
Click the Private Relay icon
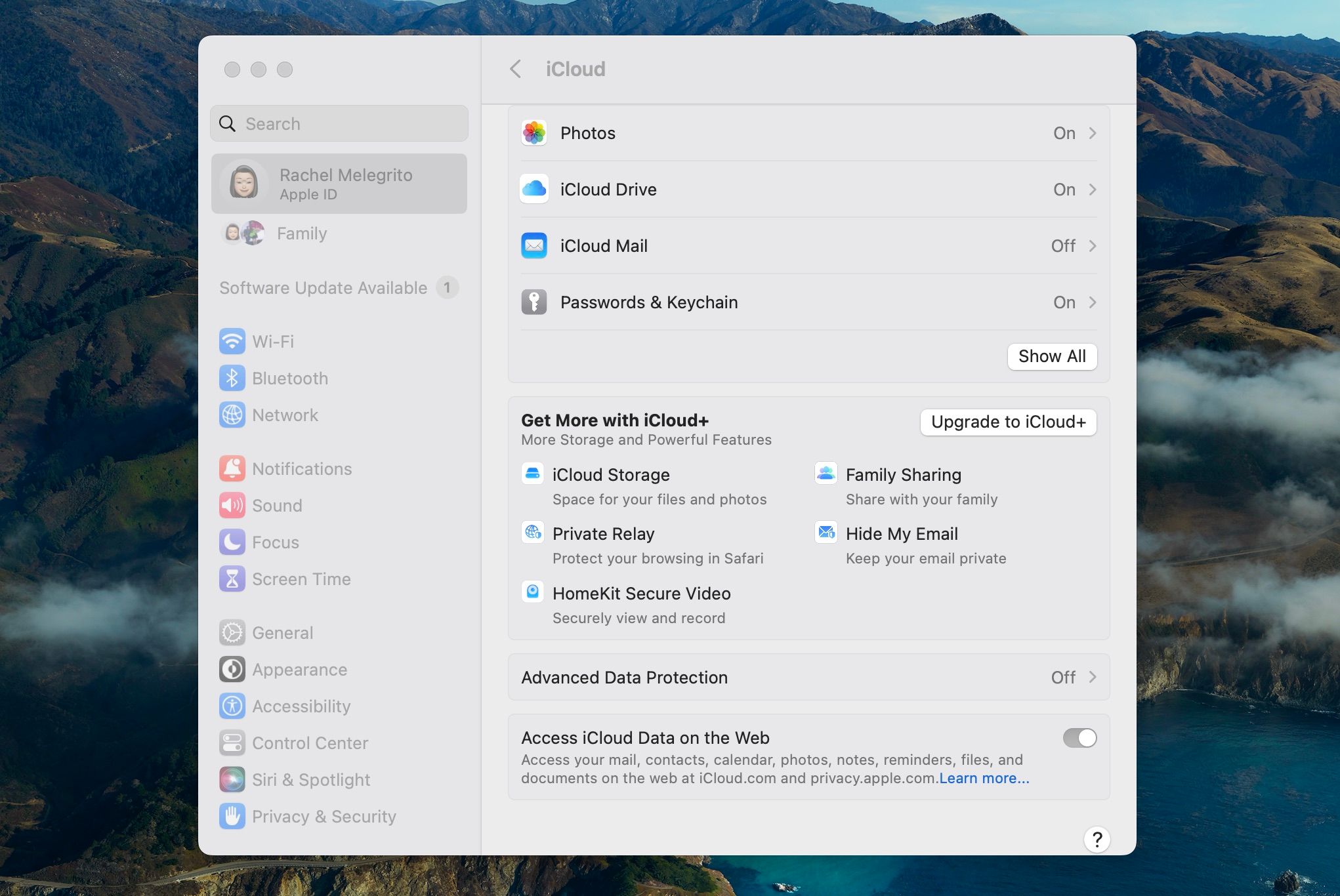tap(532, 533)
